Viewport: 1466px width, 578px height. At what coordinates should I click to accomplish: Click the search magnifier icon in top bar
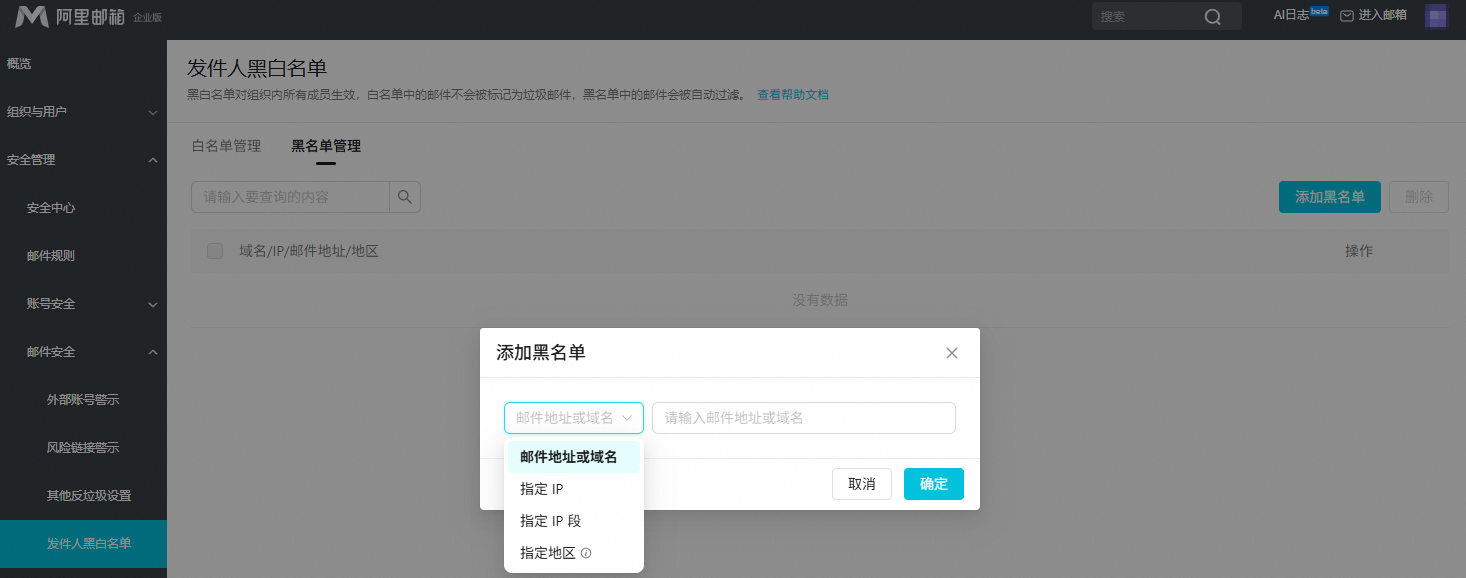click(x=1213, y=16)
